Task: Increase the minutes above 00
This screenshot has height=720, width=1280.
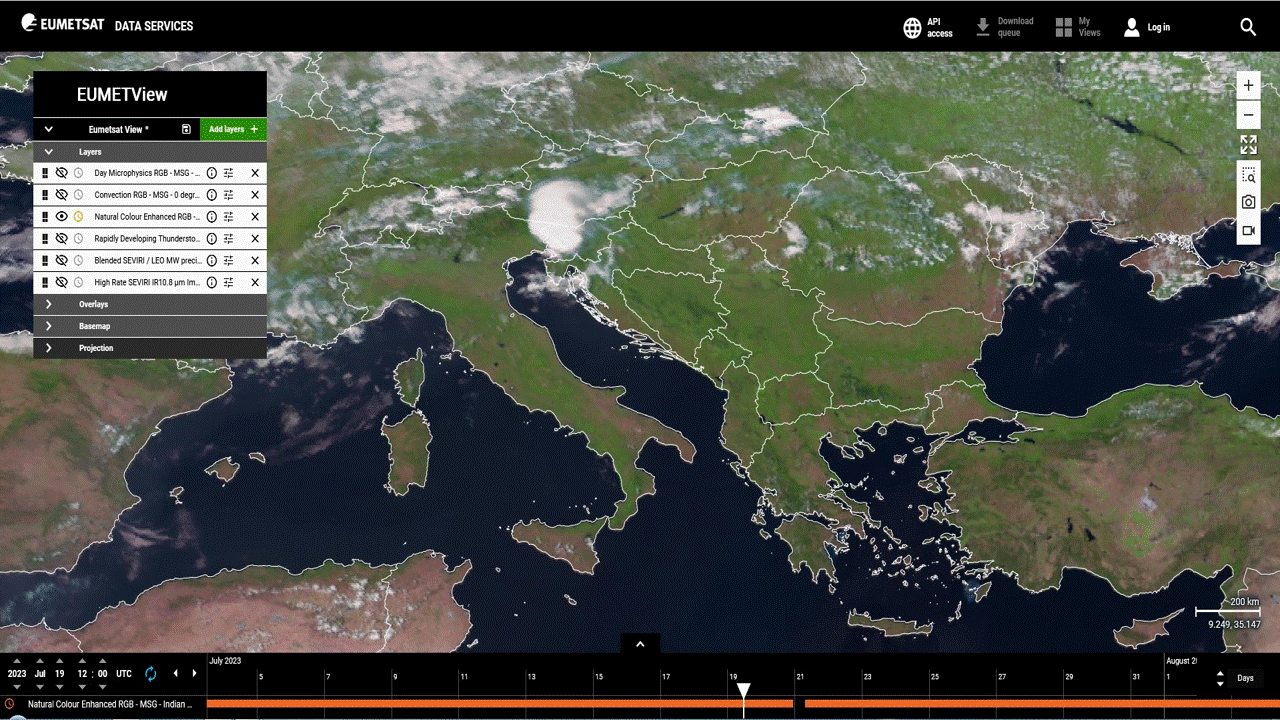Action: tap(103, 661)
